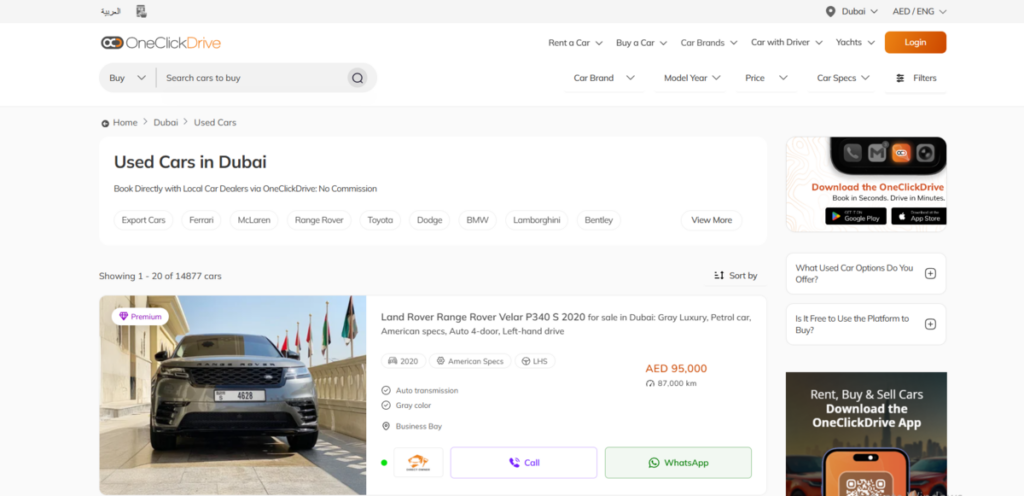1024x496 pixels.
Task: Select the Ferrari brand chip
Action: [x=201, y=220]
